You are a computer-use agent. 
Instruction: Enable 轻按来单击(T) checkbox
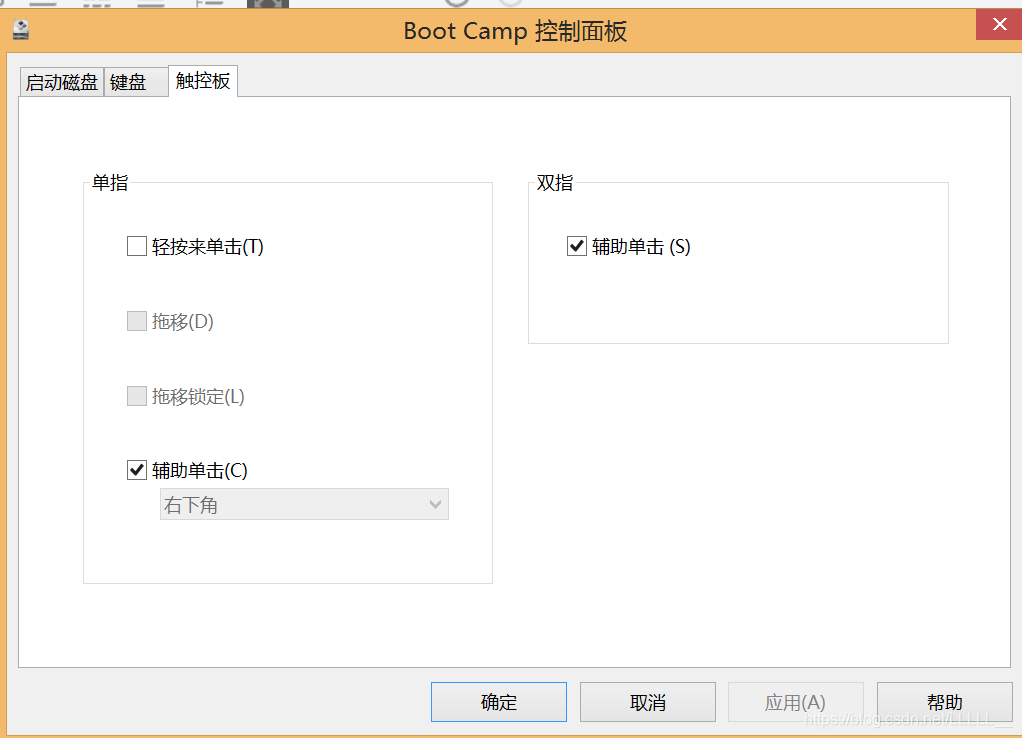tap(137, 246)
